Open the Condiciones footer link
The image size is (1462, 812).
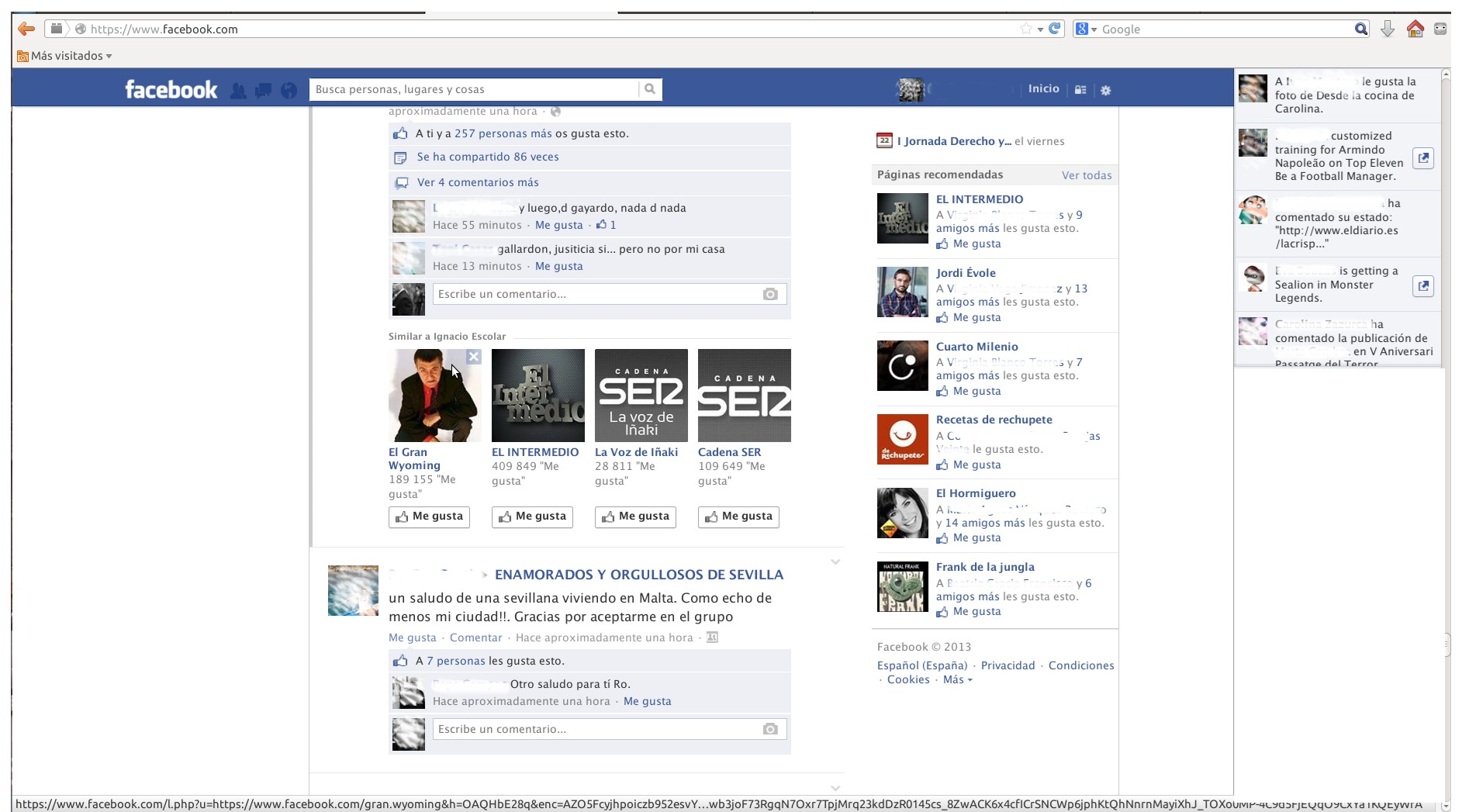point(1081,665)
